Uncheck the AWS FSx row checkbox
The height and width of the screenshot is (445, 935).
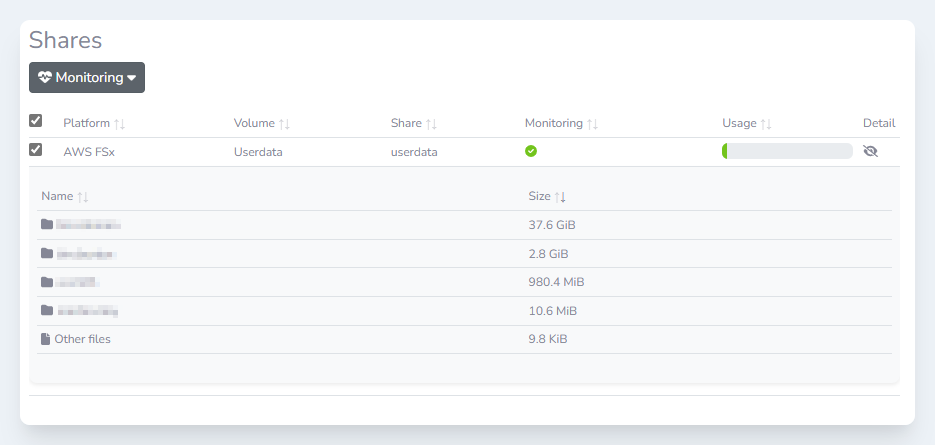(x=36, y=150)
